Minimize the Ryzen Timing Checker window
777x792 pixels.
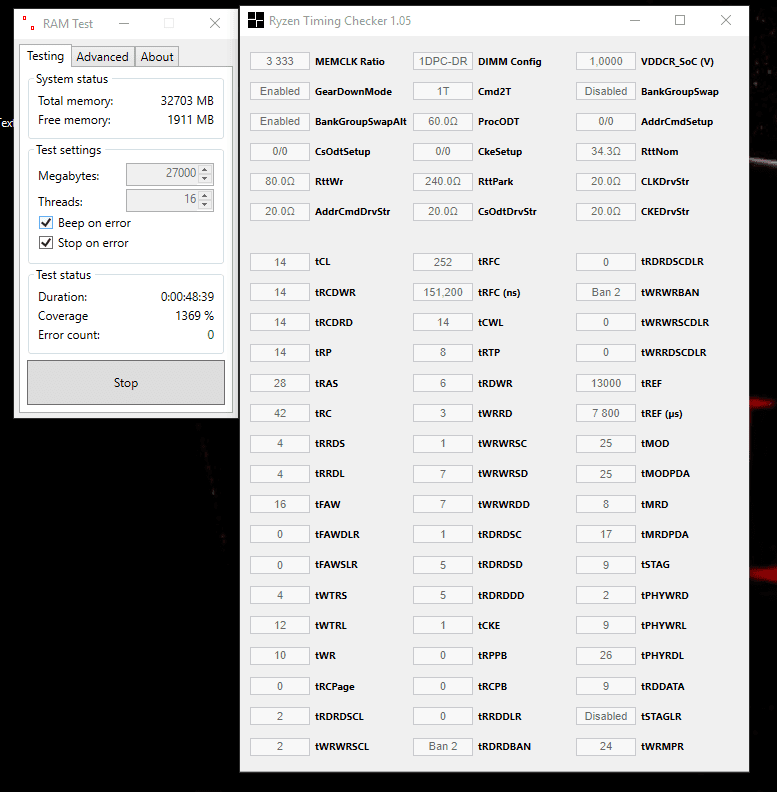click(x=635, y=20)
